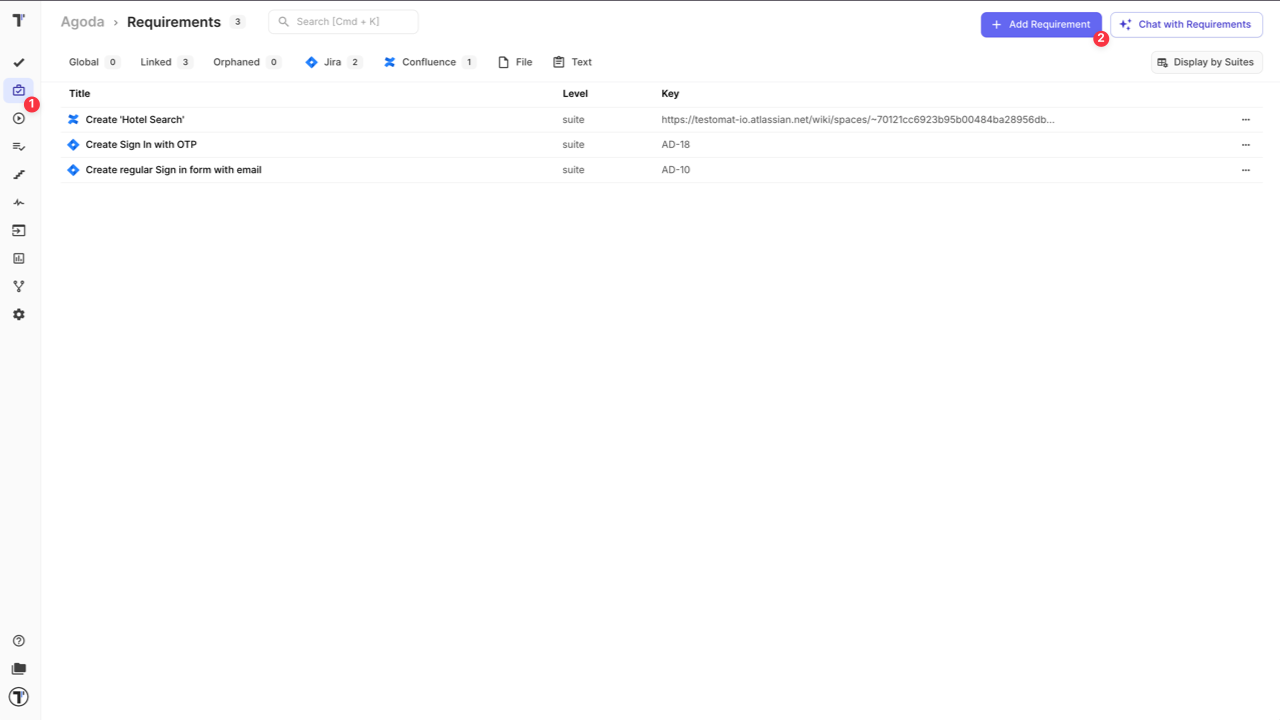Click inside the Search field
1280x720 pixels.
[x=343, y=21]
